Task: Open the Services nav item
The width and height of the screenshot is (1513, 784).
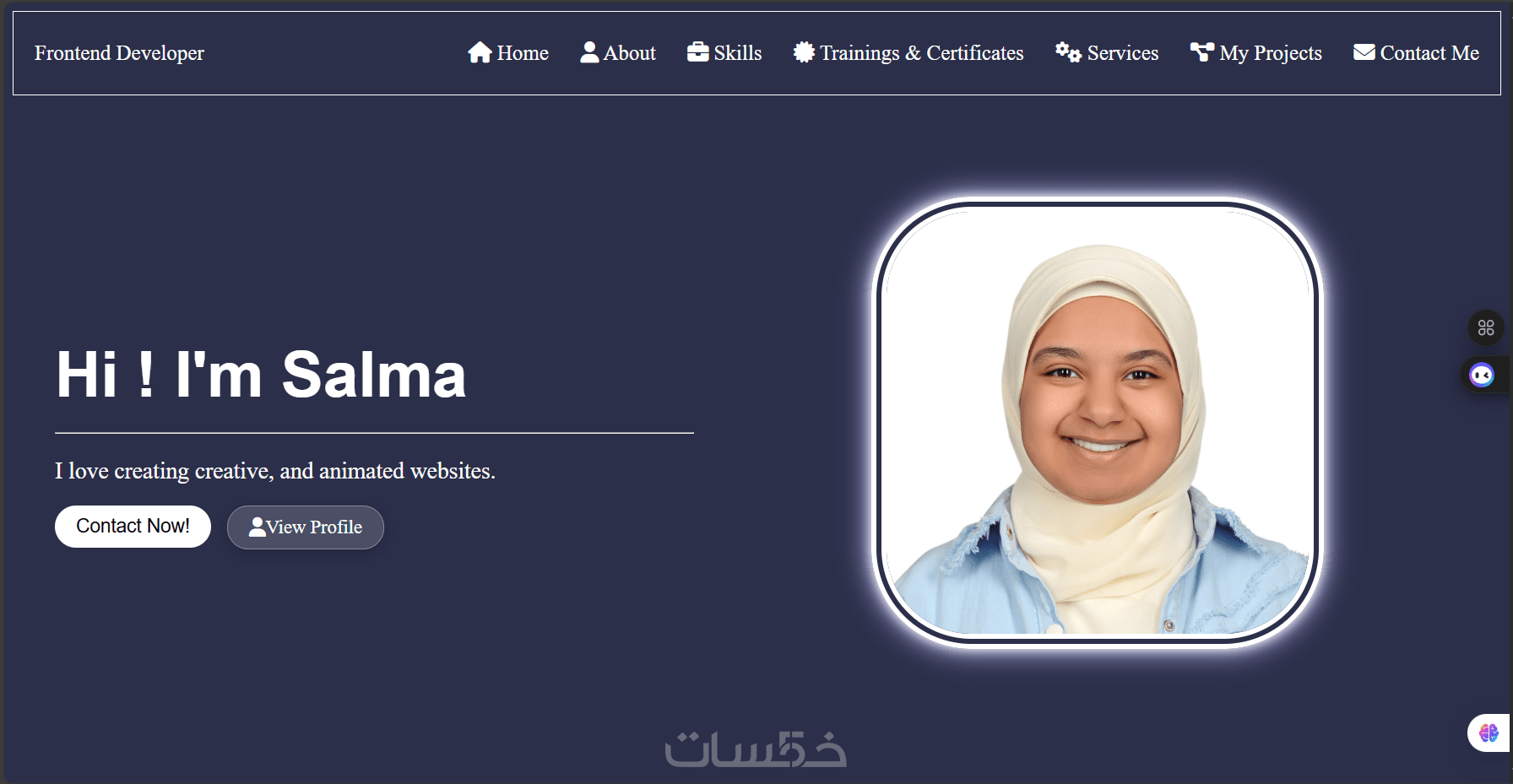Action: pyautogui.click(x=1107, y=52)
